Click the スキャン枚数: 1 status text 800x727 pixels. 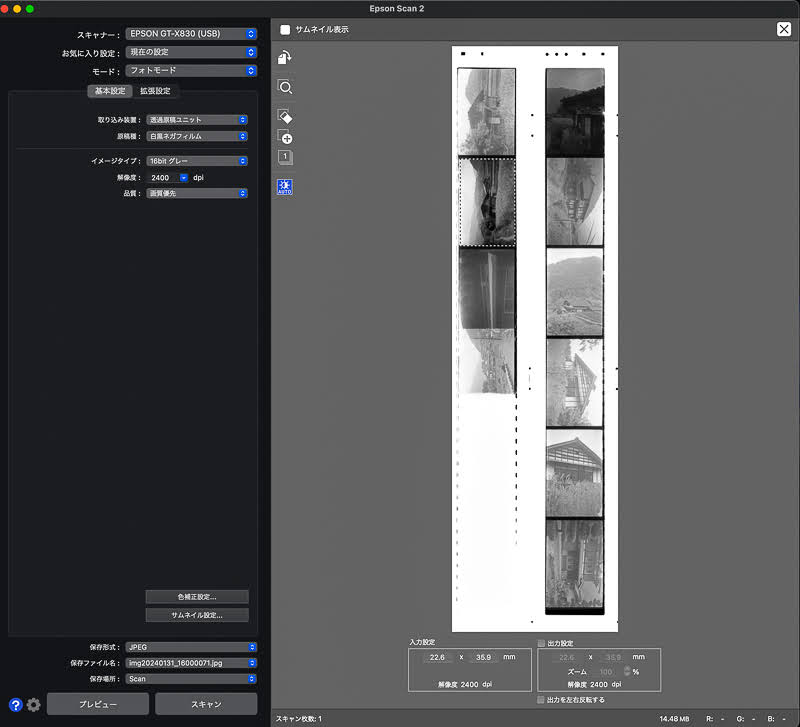coord(299,718)
